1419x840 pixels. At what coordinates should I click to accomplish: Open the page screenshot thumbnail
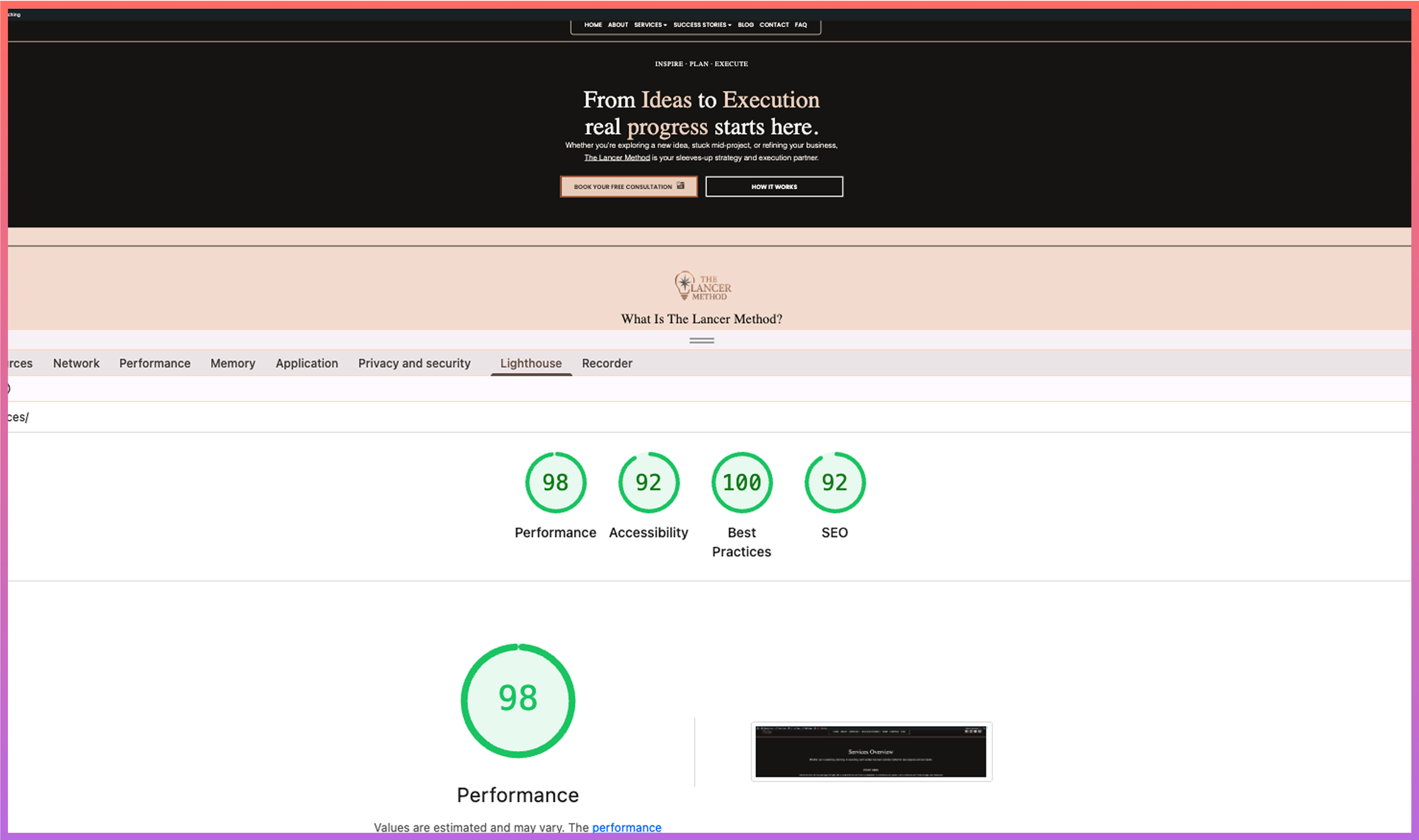pos(871,751)
